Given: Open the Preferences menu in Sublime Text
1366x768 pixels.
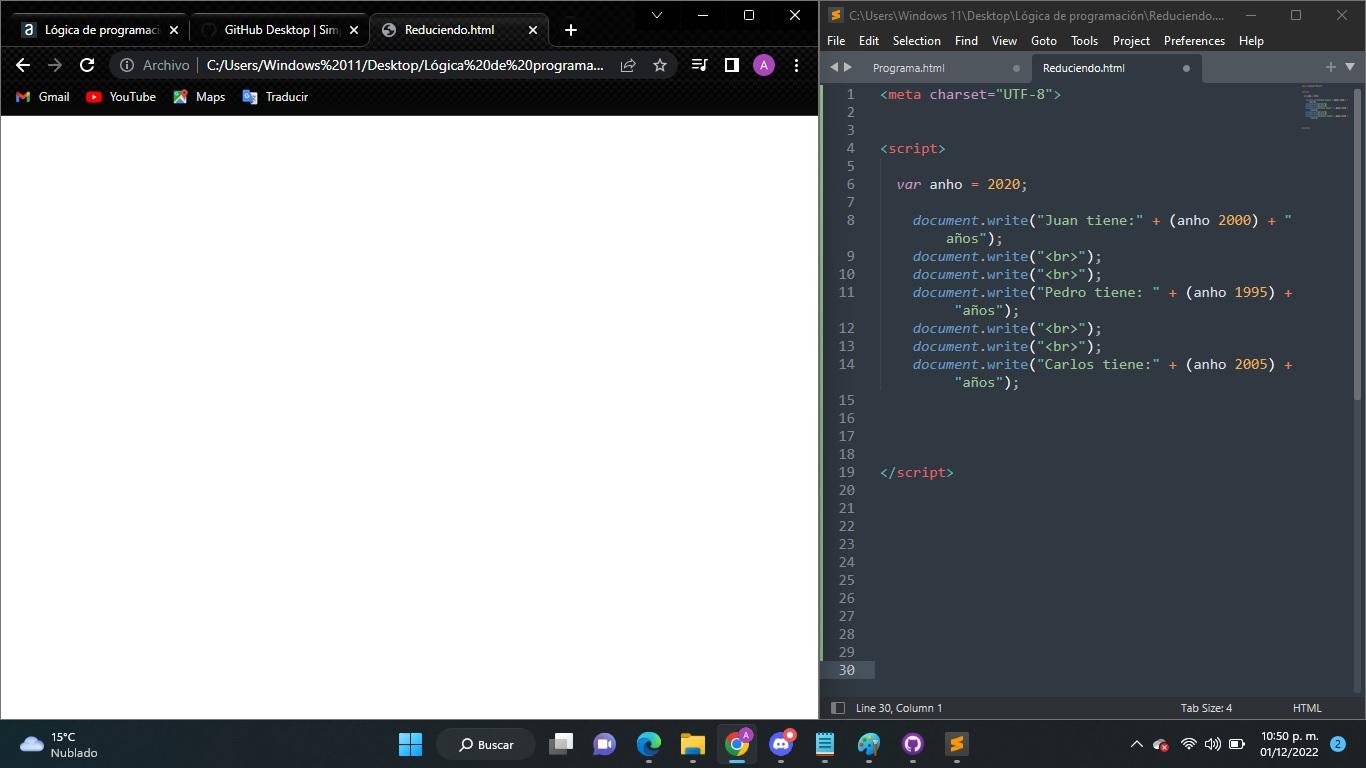Looking at the screenshot, I should tap(1192, 40).
